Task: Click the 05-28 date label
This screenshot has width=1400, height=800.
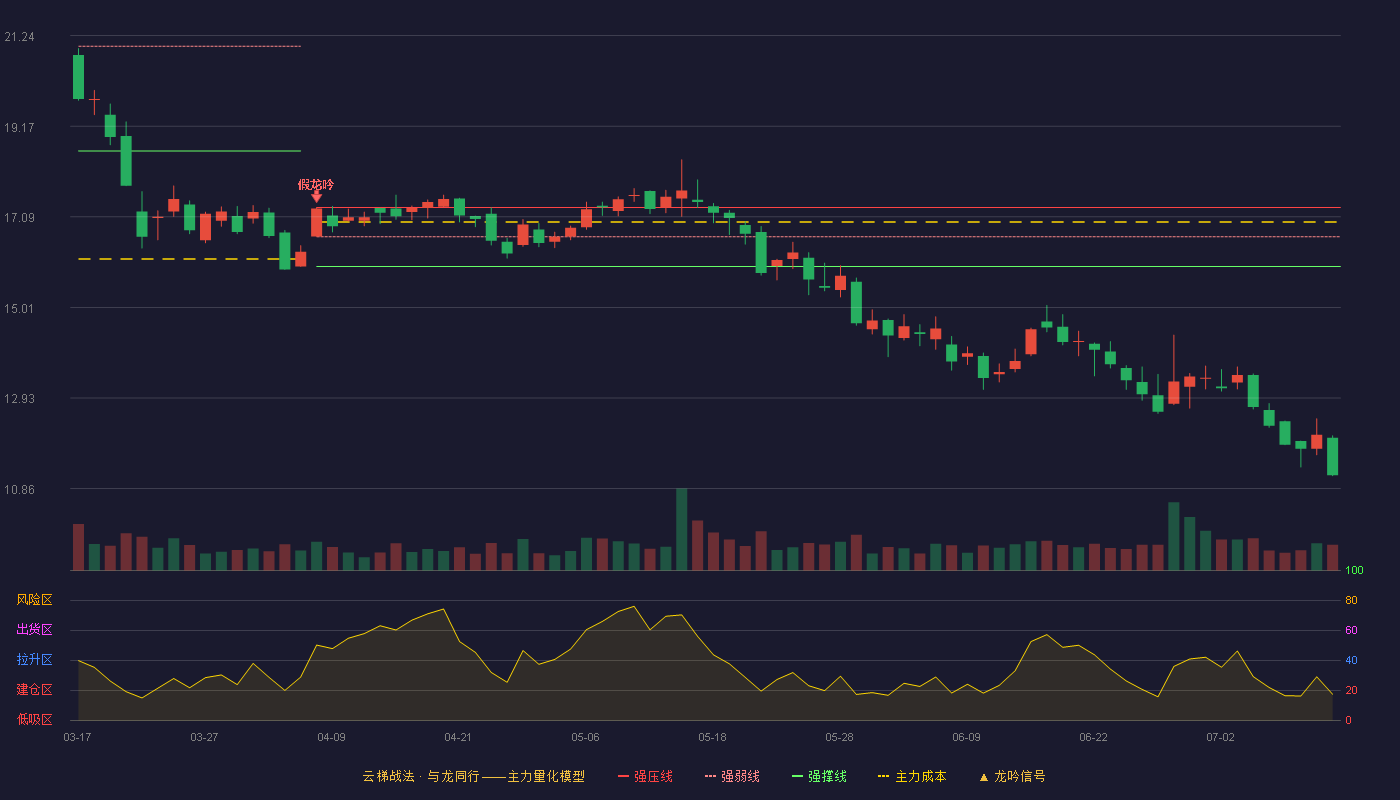Action: pos(839,737)
